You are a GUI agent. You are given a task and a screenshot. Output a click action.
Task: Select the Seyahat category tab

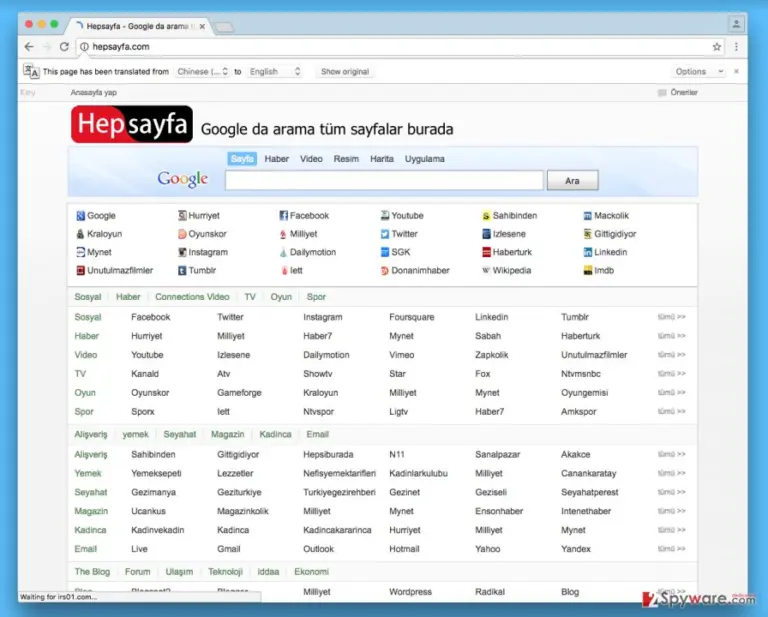pyautogui.click(x=180, y=434)
